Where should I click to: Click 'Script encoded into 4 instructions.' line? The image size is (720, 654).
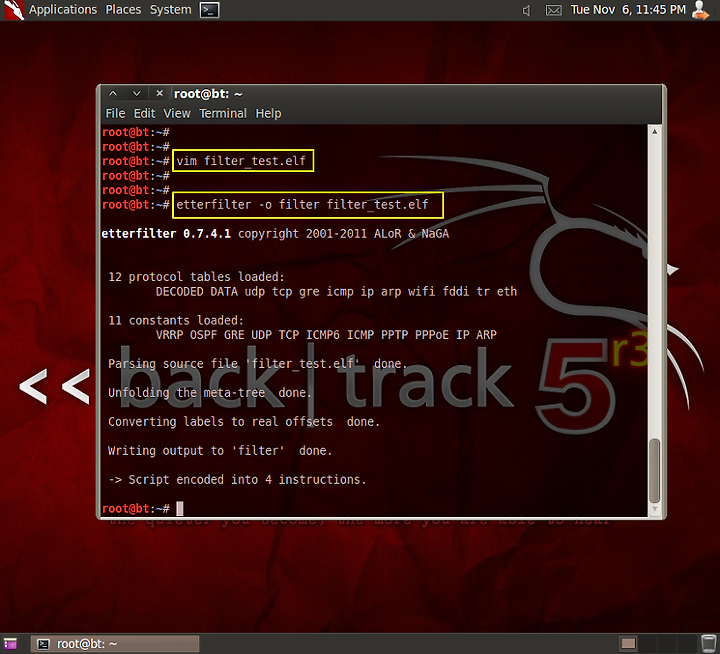pyautogui.click(x=237, y=479)
